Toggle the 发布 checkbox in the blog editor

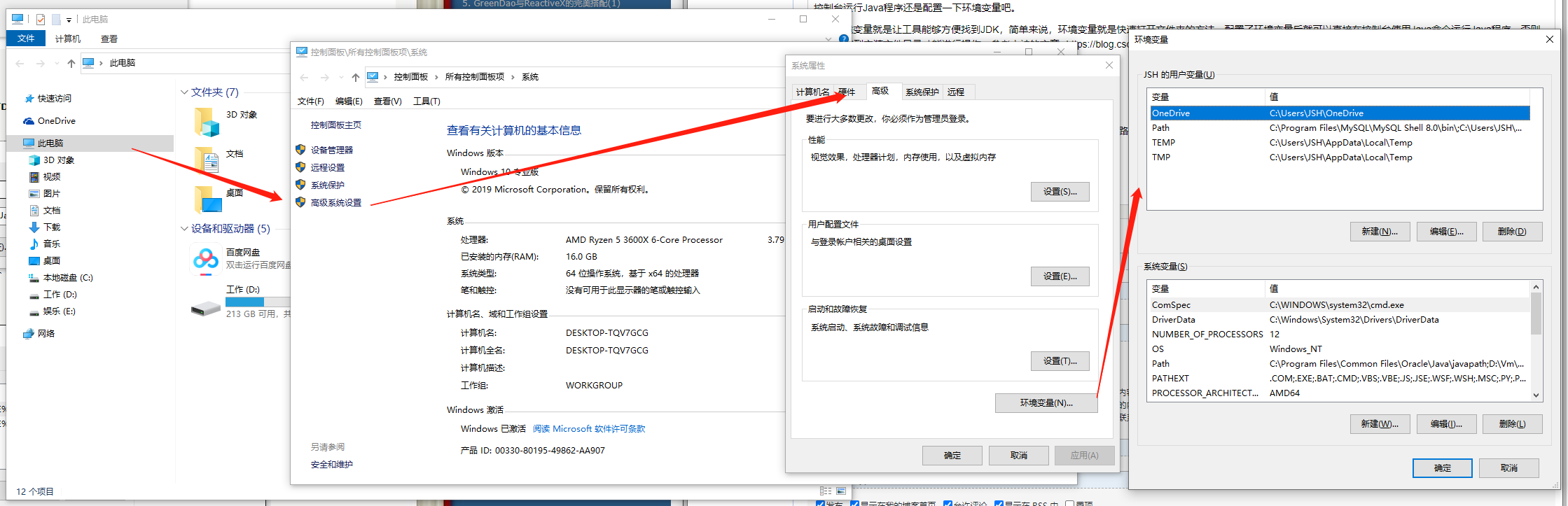coord(820,503)
